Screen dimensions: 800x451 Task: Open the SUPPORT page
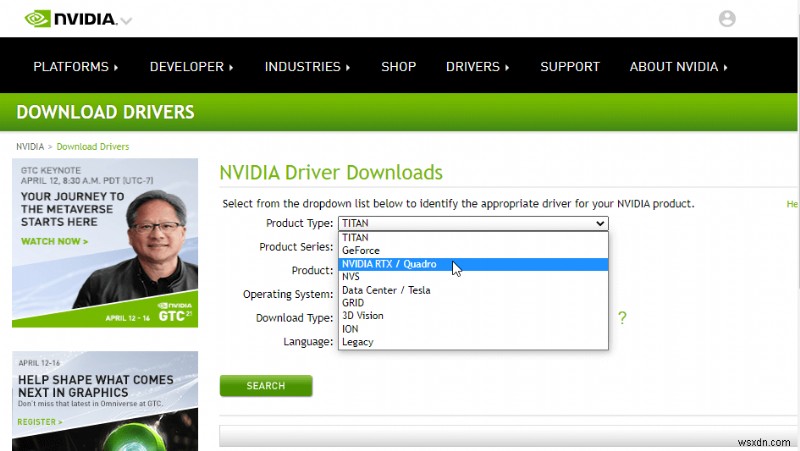tap(570, 67)
